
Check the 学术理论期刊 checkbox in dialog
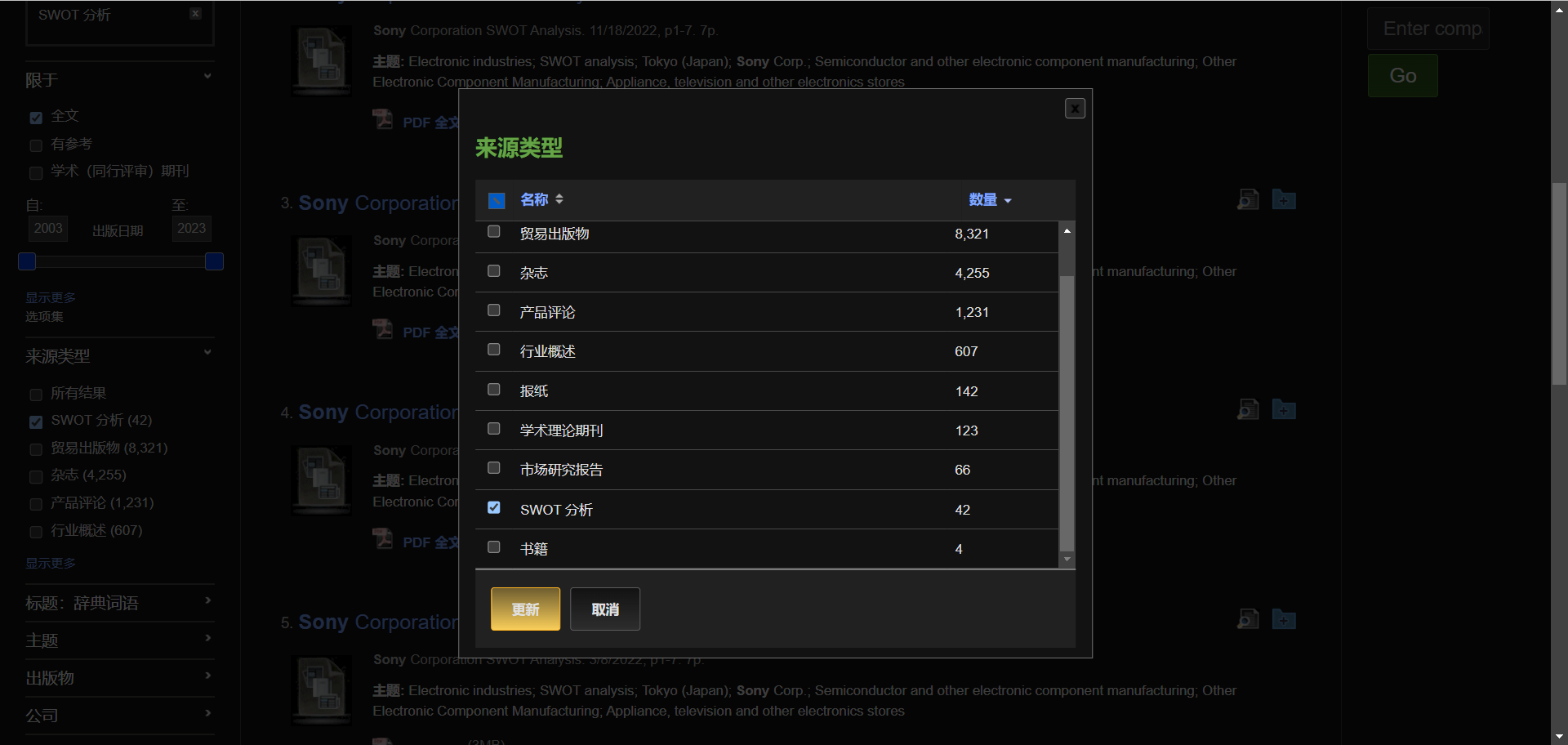click(x=494, y=429)
